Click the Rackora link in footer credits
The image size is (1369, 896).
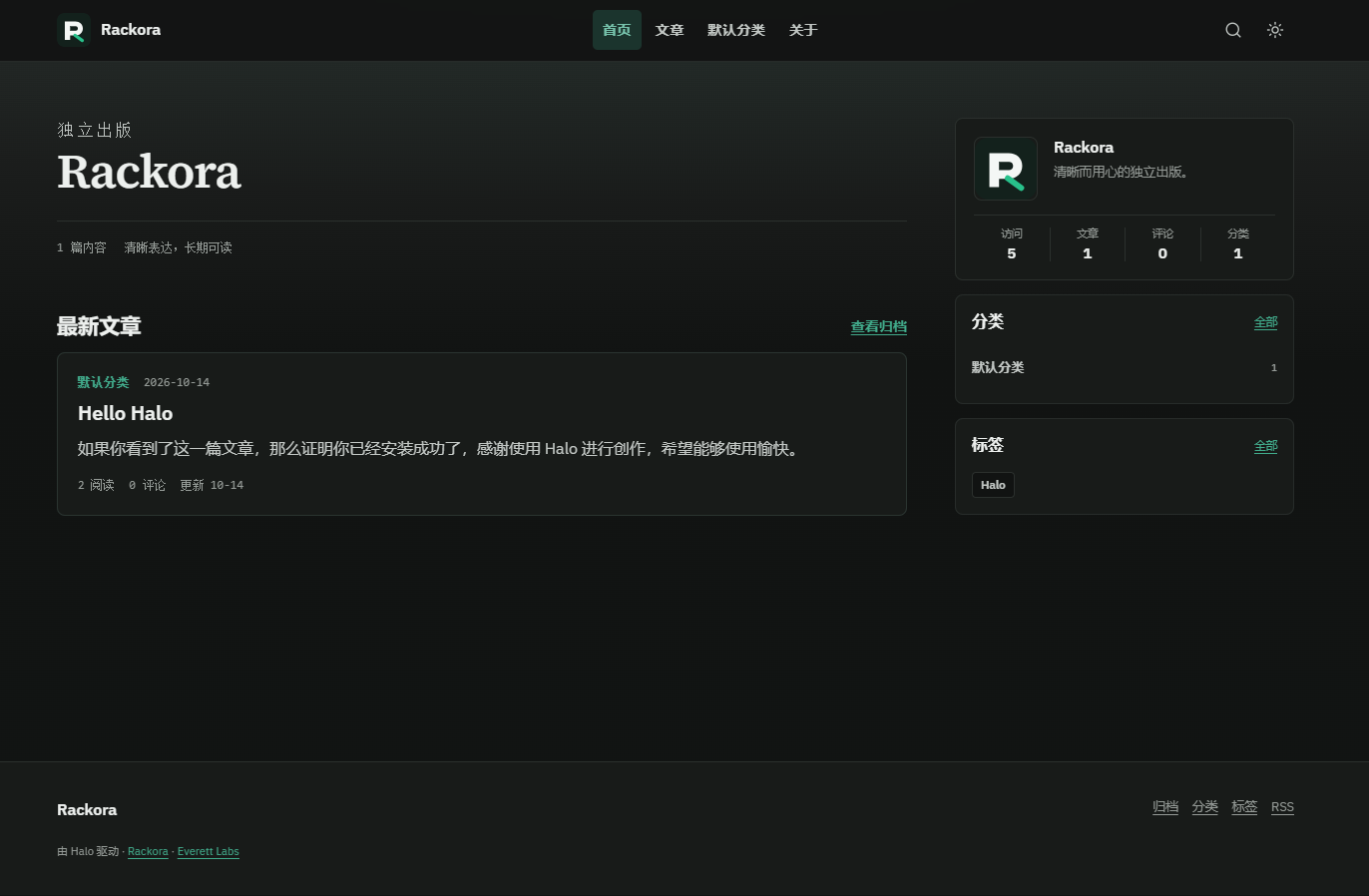point(148,852)
